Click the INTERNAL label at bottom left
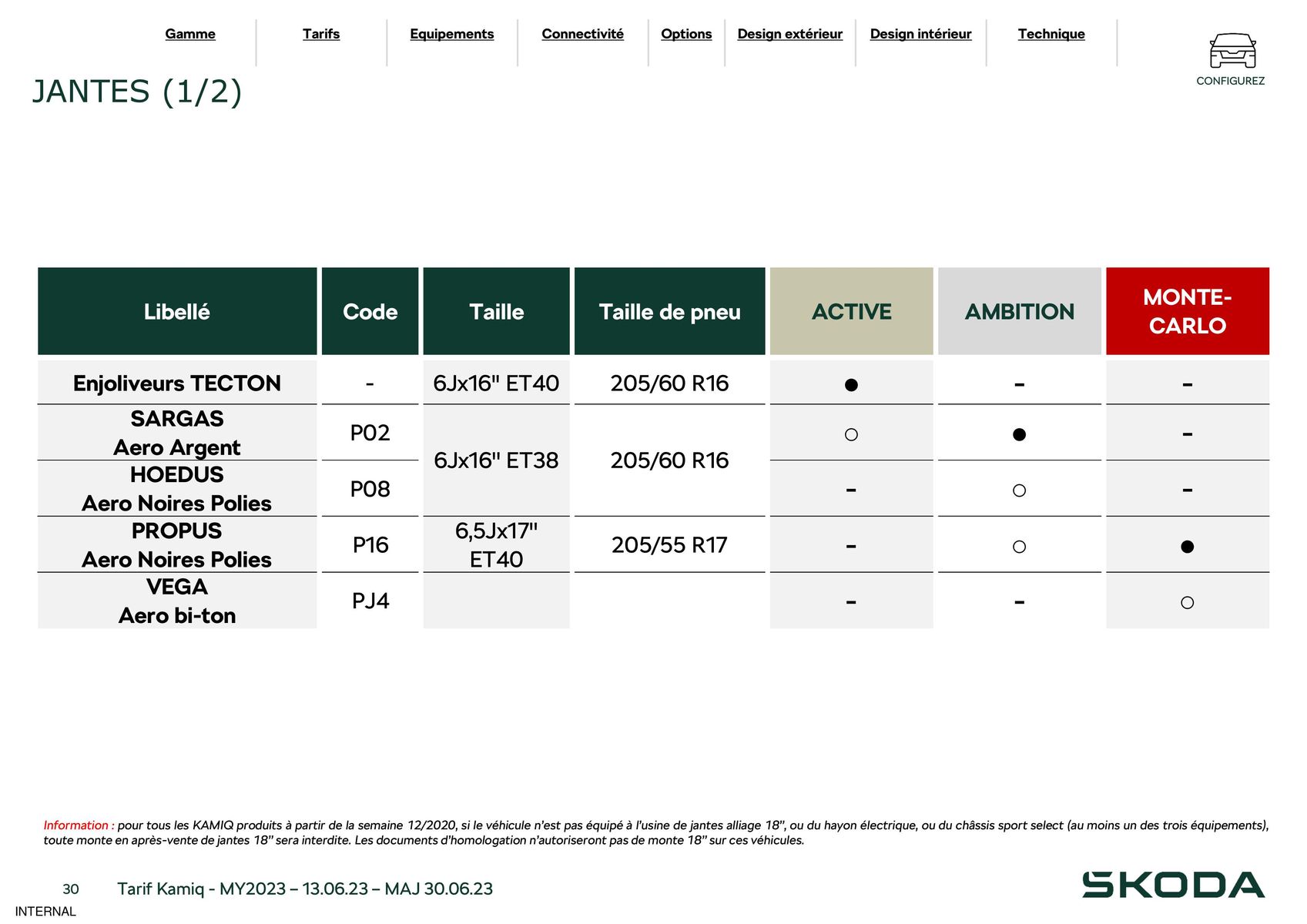The height and width of the screenshot is (924, 1307). click(45, 912)
